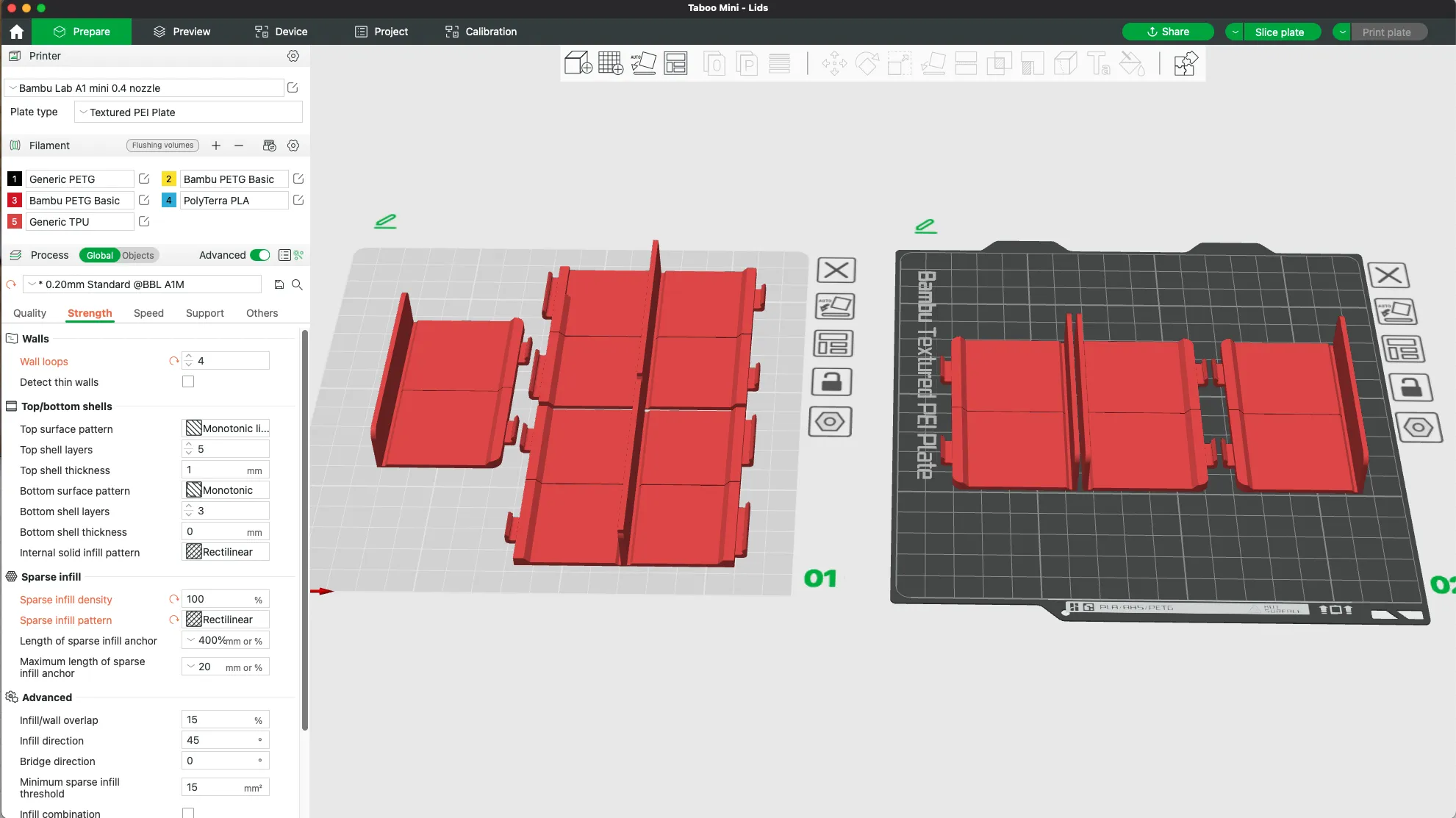Toggle Infill combination checkbox
The width and height of the screenshot is (1456, 818).
pos(188,813)
